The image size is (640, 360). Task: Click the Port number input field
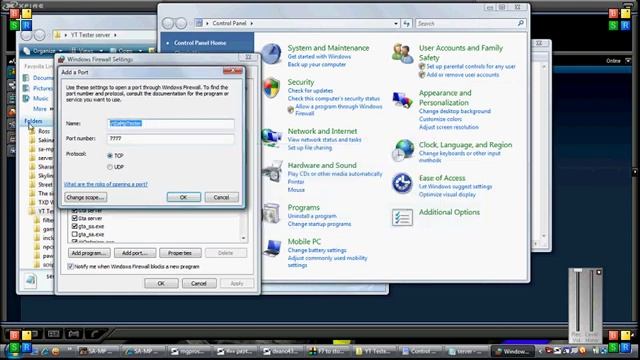tap(171, 139)
